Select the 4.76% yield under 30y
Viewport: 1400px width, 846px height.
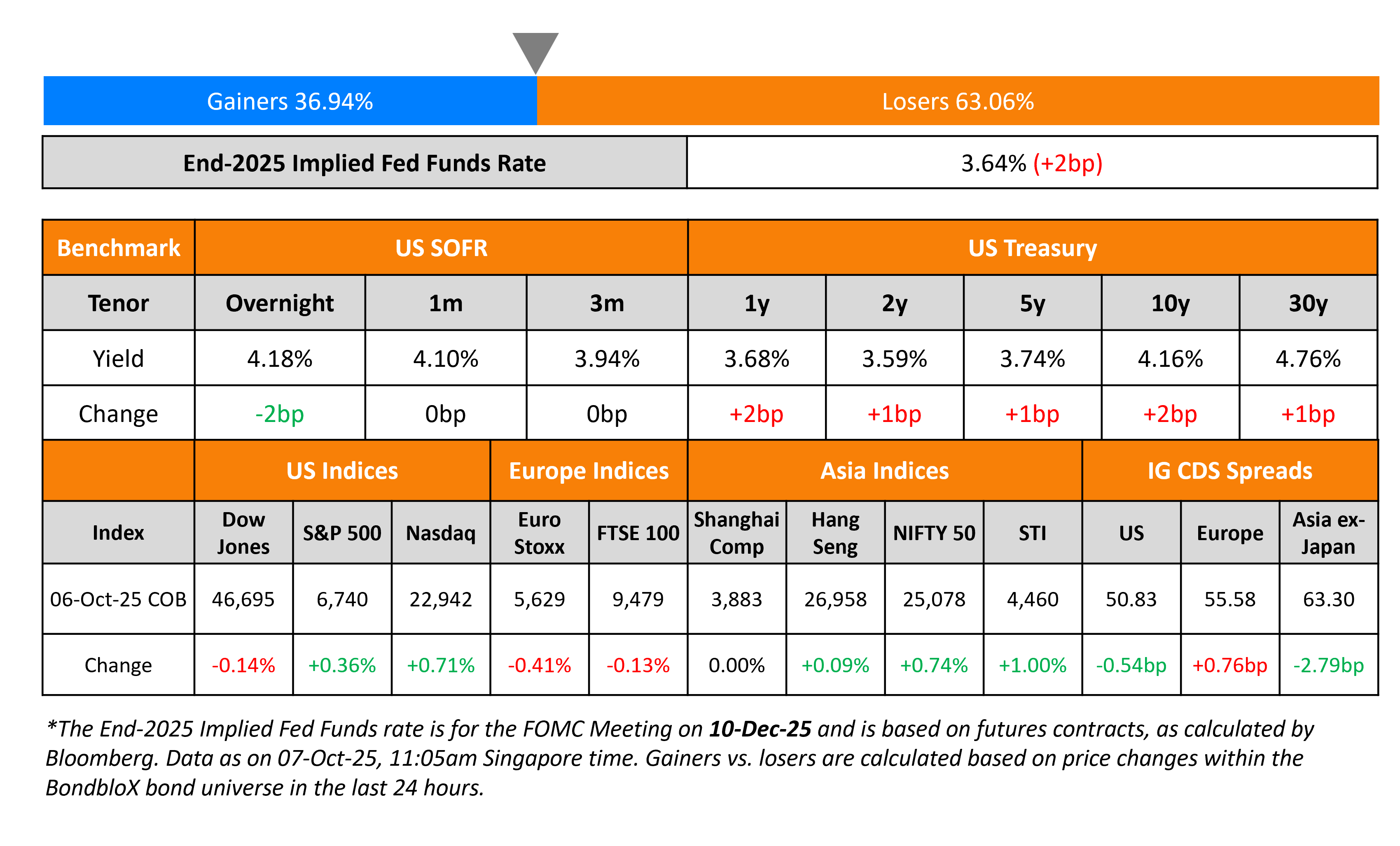tap(1308, 359)
